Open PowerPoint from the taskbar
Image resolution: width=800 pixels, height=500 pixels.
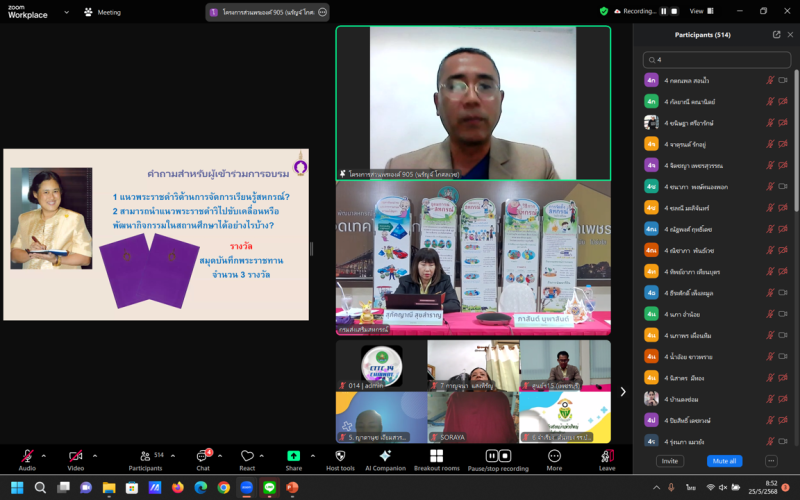292,488
